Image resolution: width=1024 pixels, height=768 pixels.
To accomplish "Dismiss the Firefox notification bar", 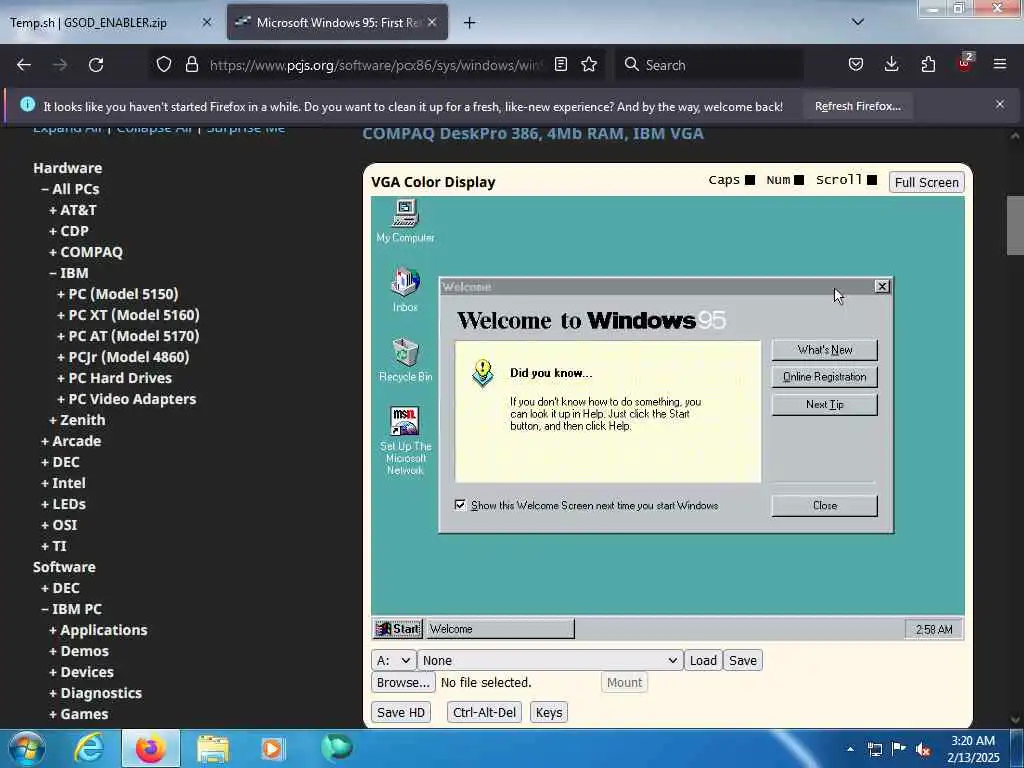I will (x=1000, y=104).
